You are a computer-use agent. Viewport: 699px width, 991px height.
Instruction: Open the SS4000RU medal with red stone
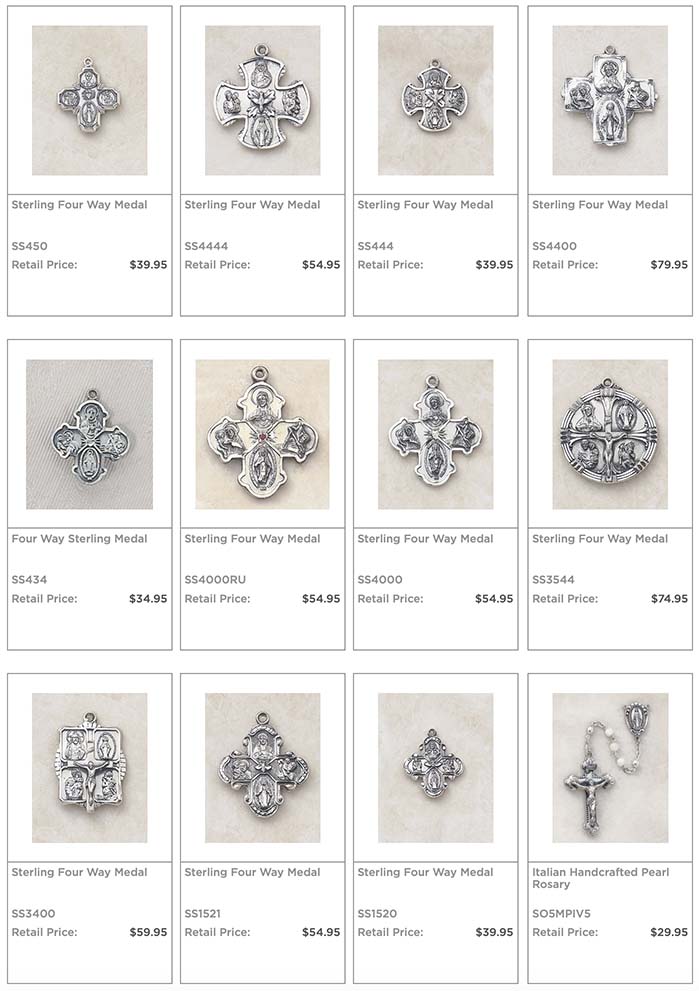[x=262, y=434]
